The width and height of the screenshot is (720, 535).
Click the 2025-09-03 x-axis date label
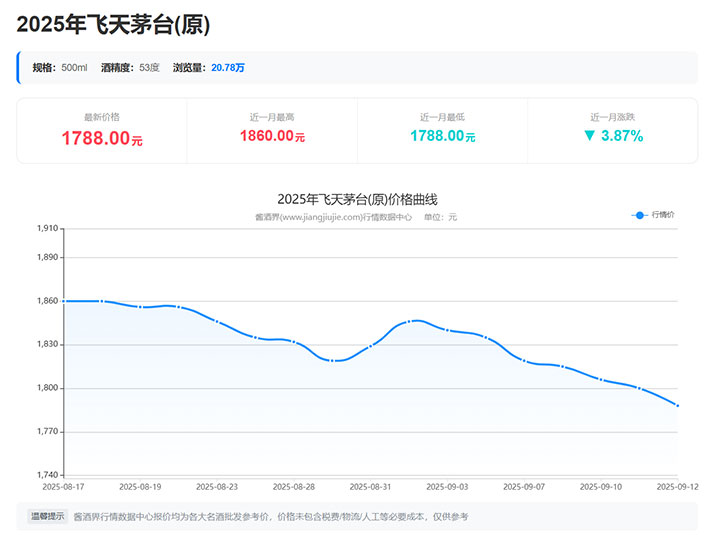click(x=447, y=486)
